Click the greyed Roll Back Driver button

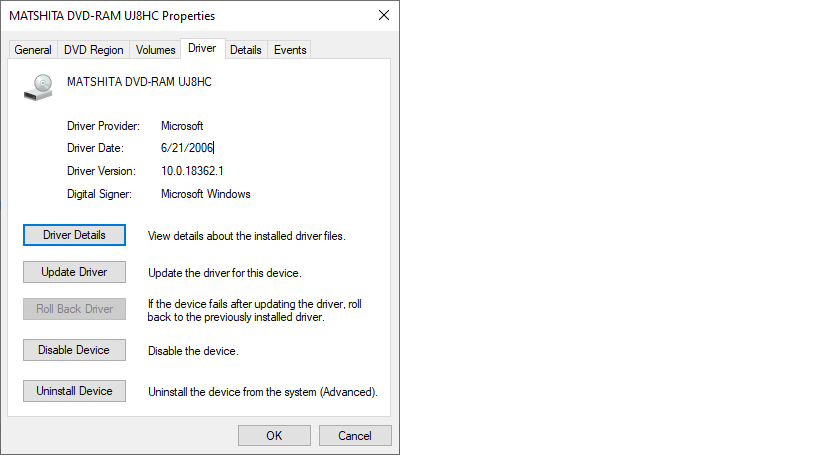click(74, 309)
